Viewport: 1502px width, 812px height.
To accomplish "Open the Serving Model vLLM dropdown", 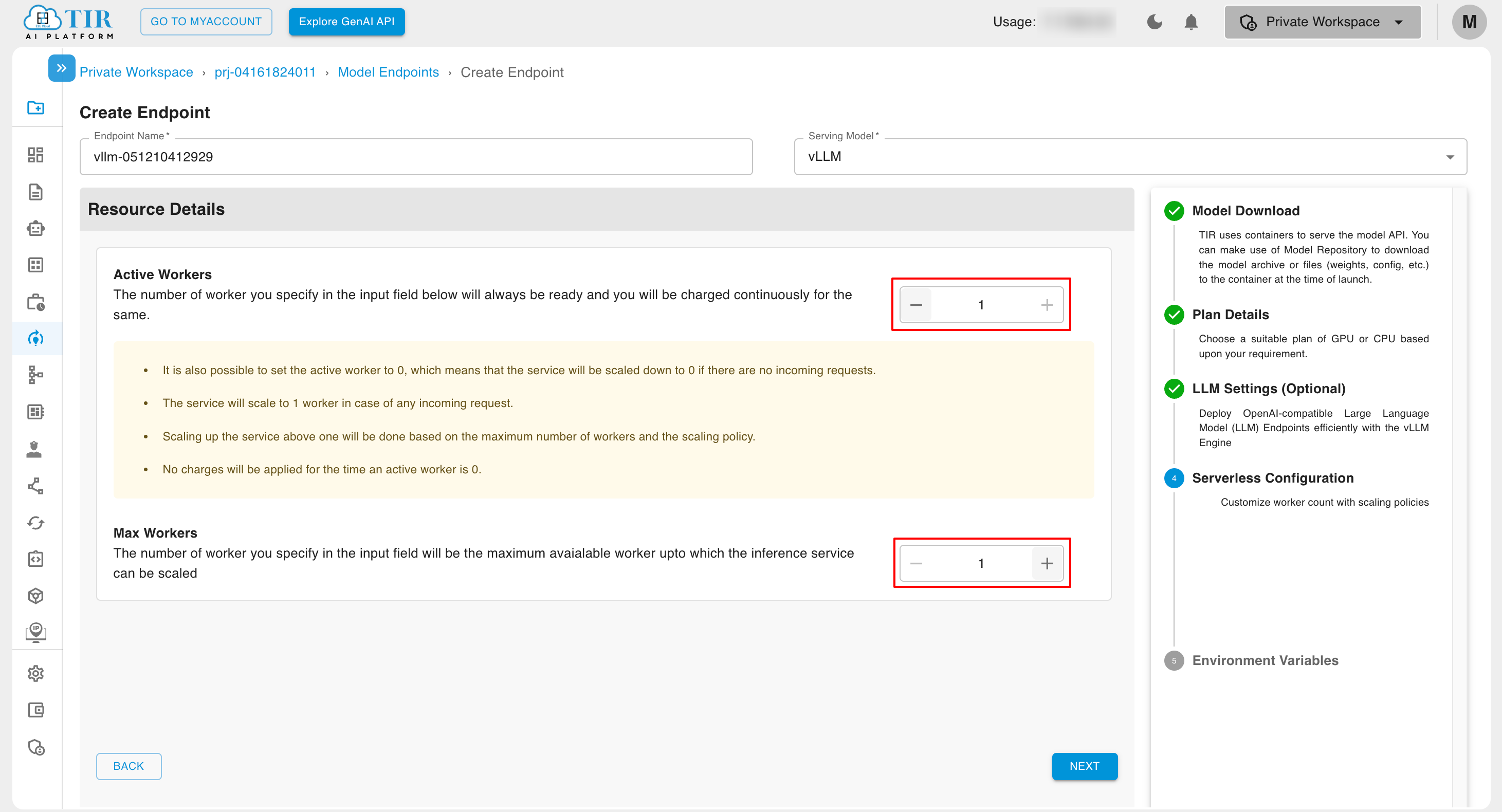I will (1130, 156).
